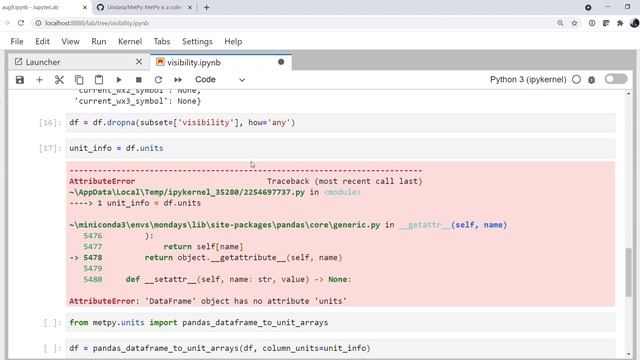Reload the page in the browser
This screenshot has height=360, width=640.
point(21,23)
